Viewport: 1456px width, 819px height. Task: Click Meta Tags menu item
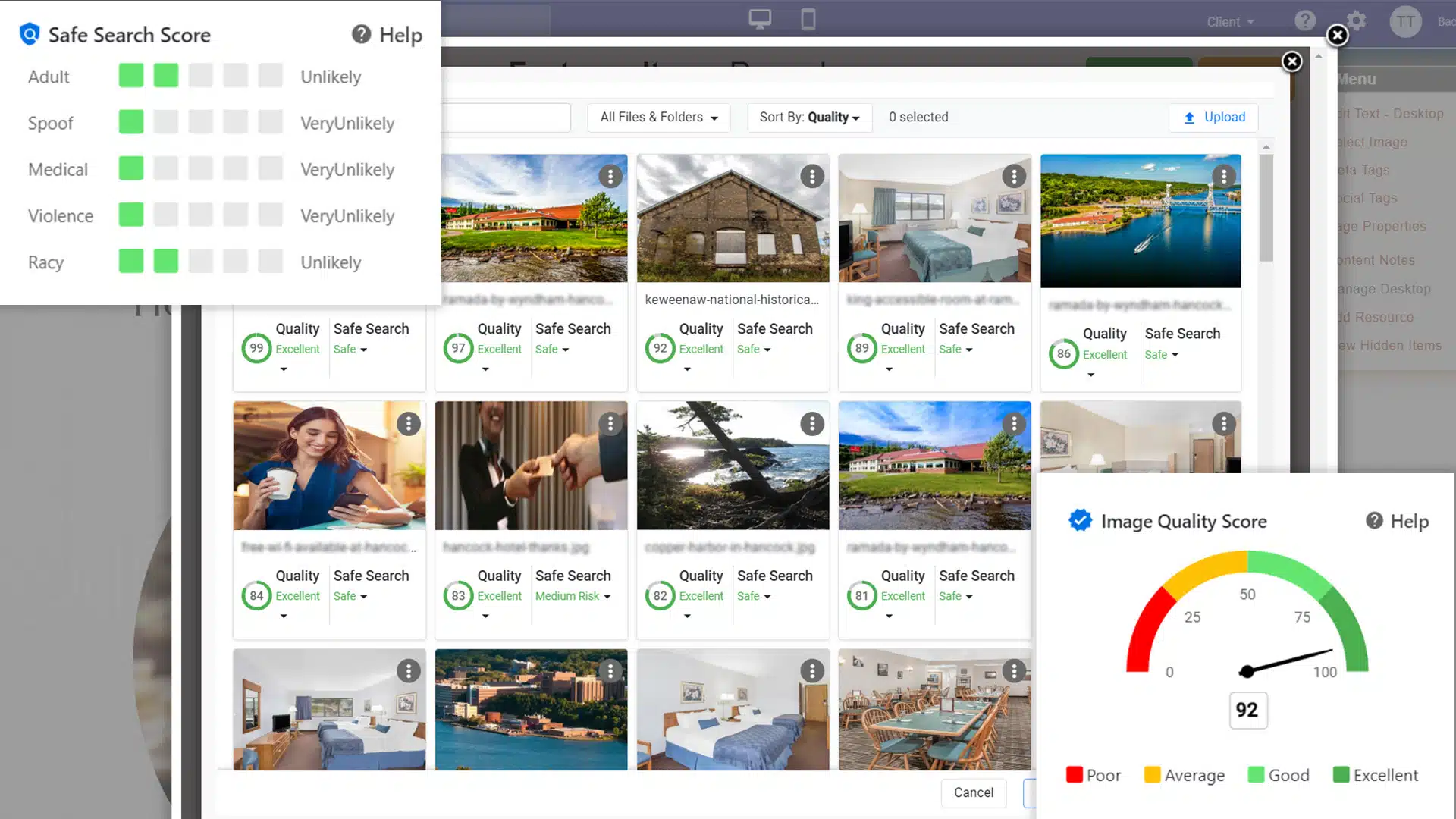pos(1363,170)
